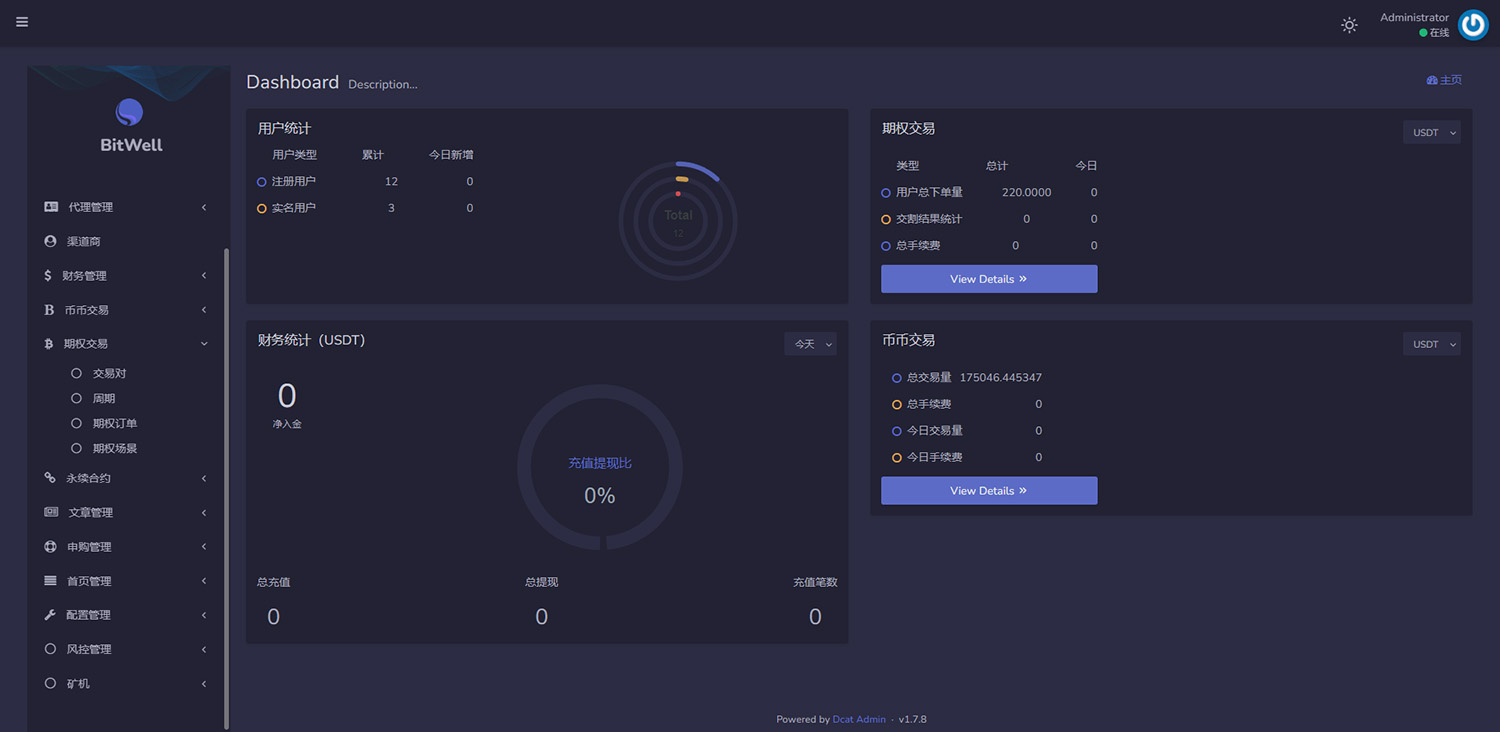
Task: Click the 净入金 zero value
Action: [287, 396]
